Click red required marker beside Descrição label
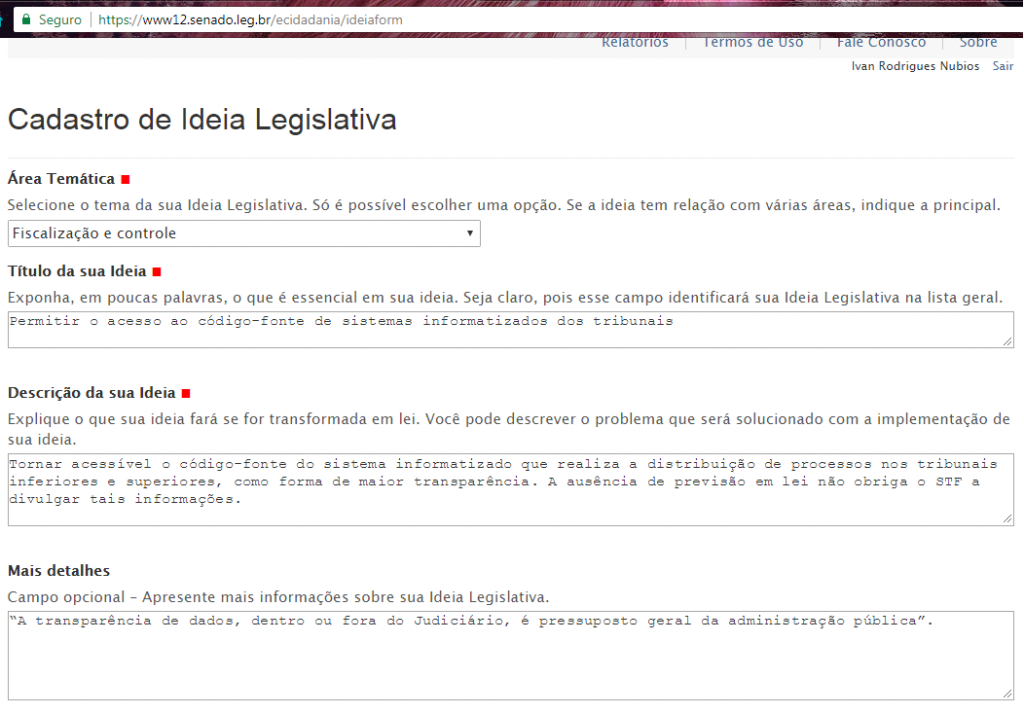This screenshot has width=1024, height=714. tap(186, 394)
